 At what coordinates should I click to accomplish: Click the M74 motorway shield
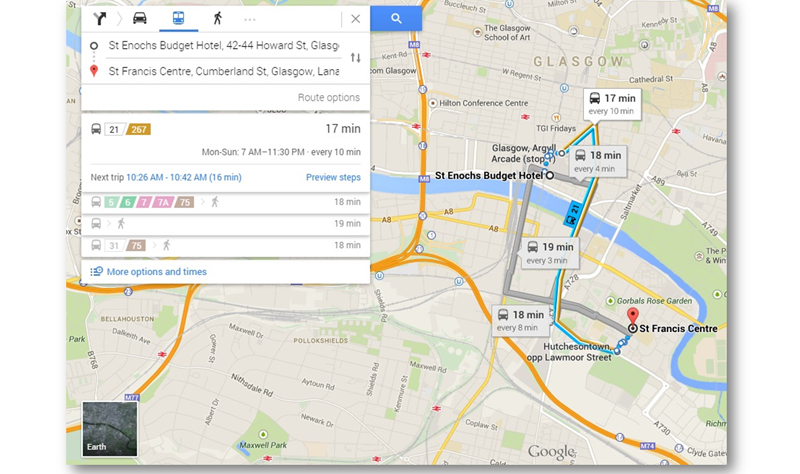[x=647, y=445]
